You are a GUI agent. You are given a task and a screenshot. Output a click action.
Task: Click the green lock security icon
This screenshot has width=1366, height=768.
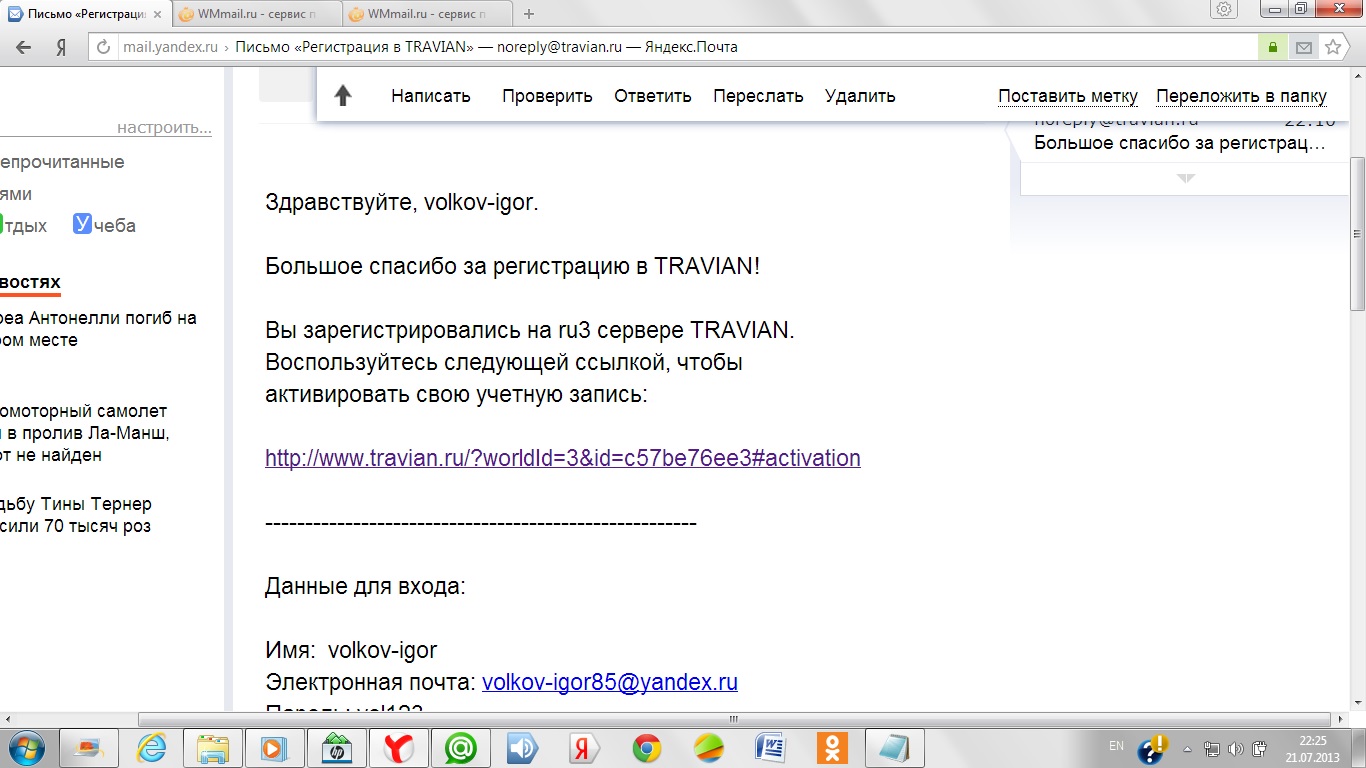coord(1273,47)
